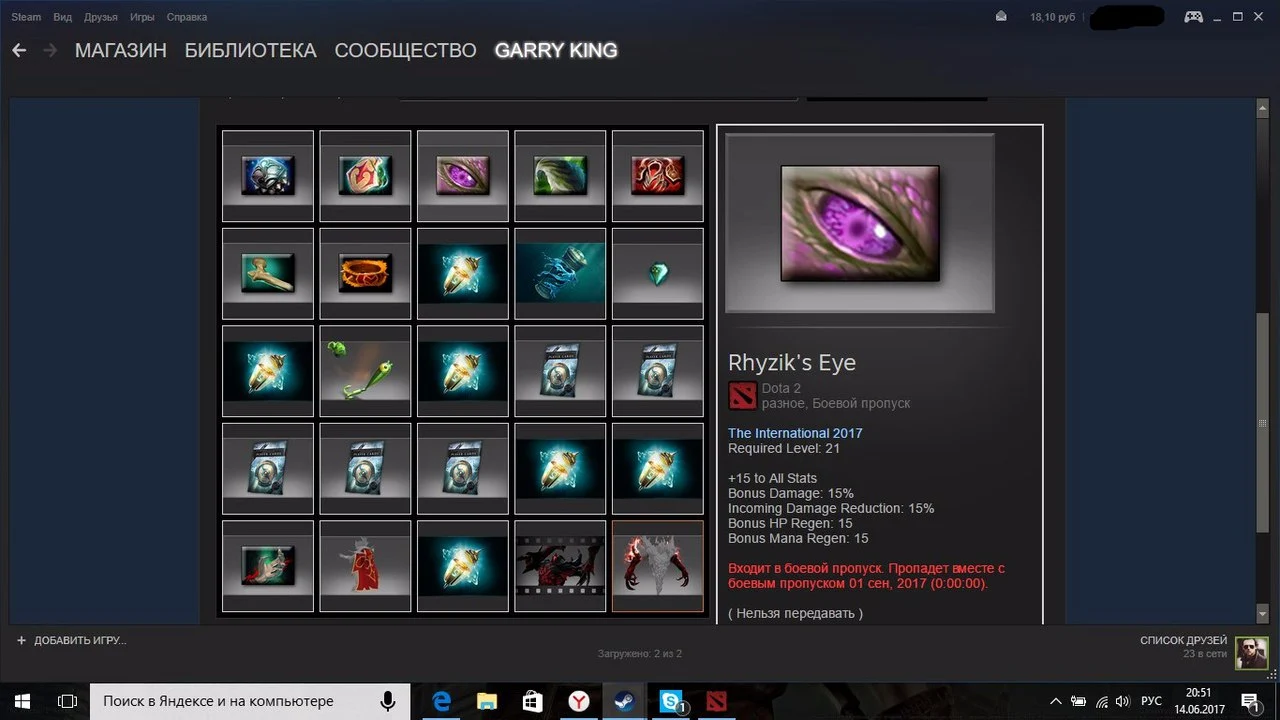
Task: Open File Explorer from the taskbar
Action: (x=487, y=701)
